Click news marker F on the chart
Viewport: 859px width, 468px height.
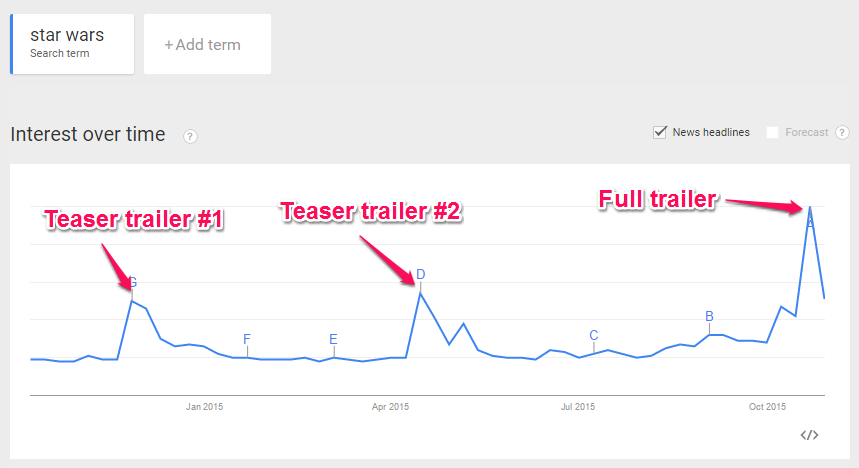pyautogui.click(x=247, y=339)
